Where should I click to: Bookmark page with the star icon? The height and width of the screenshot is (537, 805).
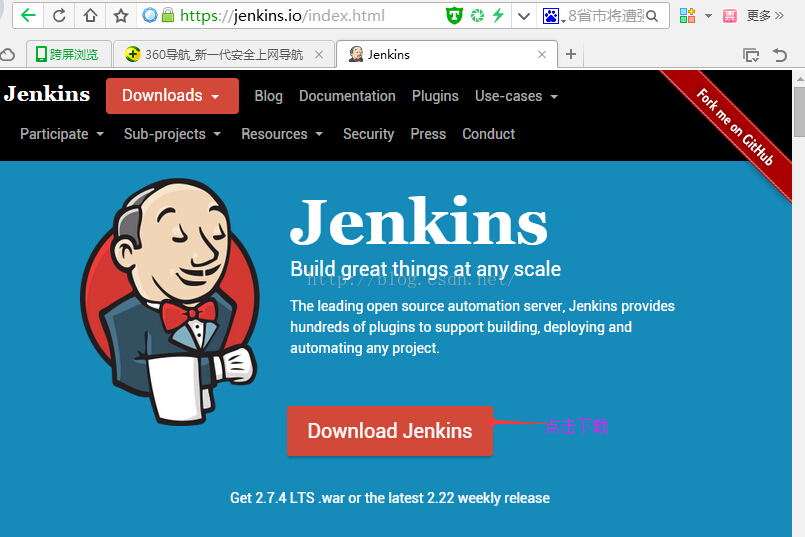point(121,16)
